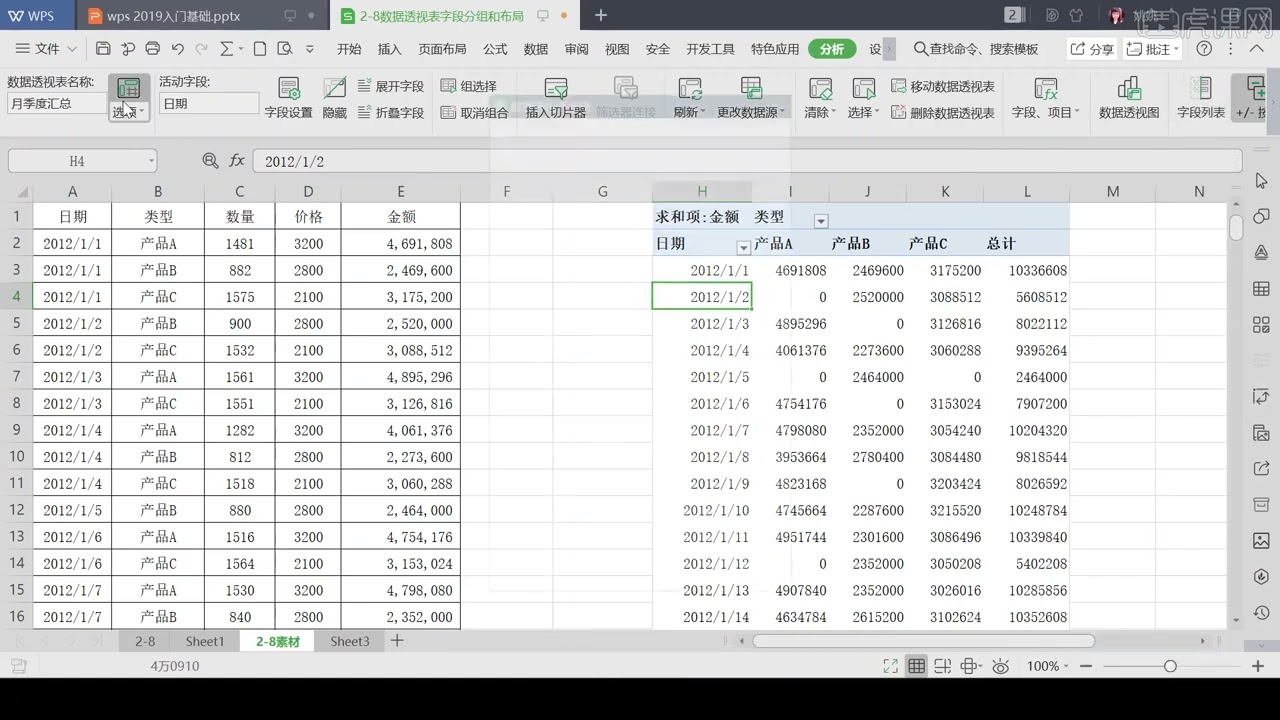Toggle the +/- buttons option in ribbon
This screenshot has width=1280, height=720.
click(1251, 99)
